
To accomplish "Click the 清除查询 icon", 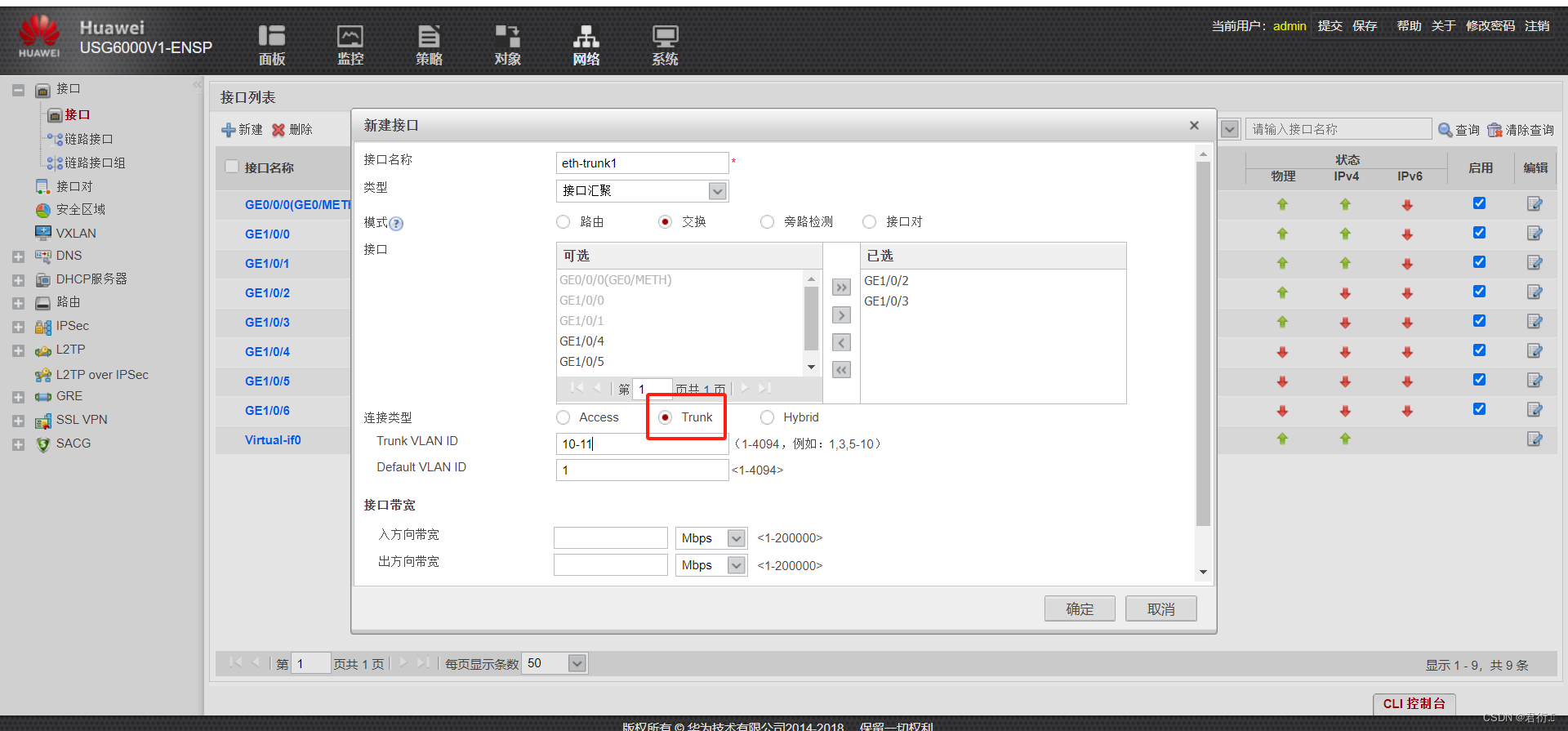I will 1494,130.
